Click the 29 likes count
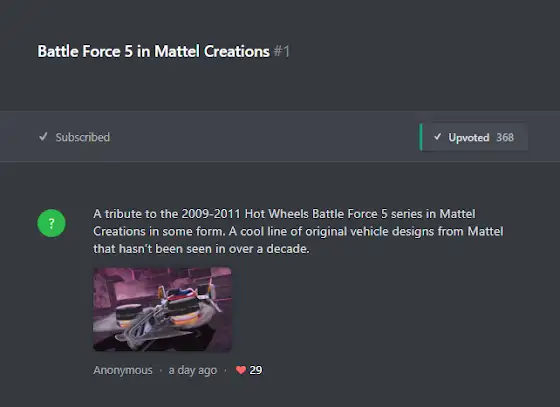The image size is (560, 407). 256,370
